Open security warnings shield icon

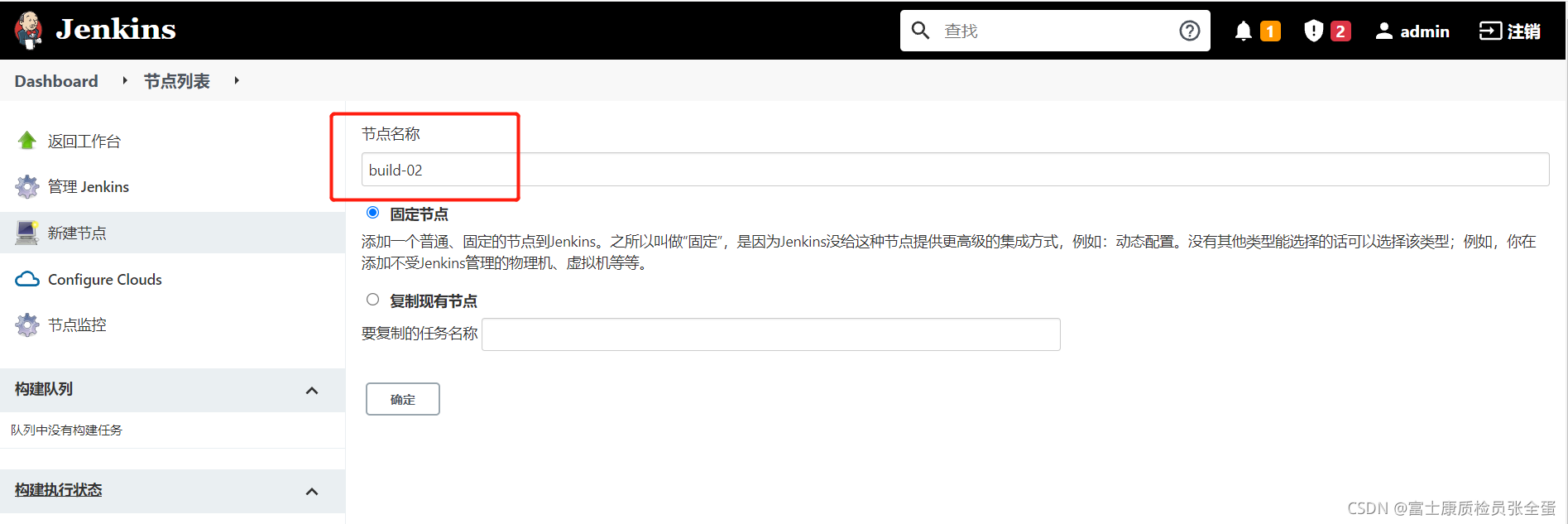point(1313,31)
